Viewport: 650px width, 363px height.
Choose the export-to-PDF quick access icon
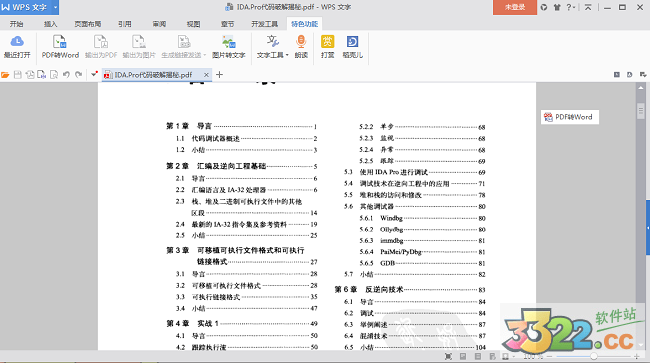pos(30,75)
